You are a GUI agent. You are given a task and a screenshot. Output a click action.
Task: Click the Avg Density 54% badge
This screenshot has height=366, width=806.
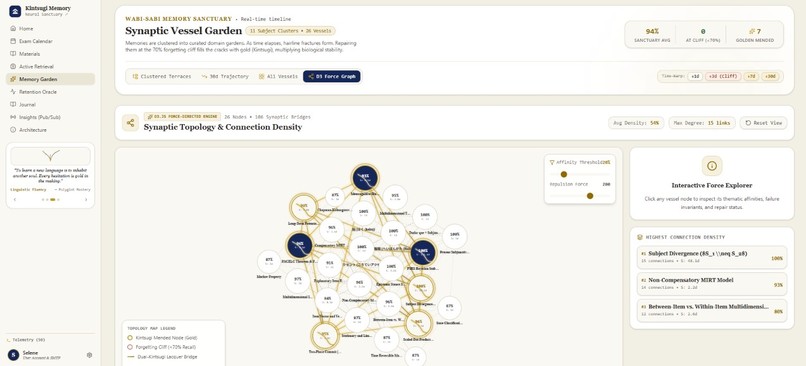click(636, 123)
